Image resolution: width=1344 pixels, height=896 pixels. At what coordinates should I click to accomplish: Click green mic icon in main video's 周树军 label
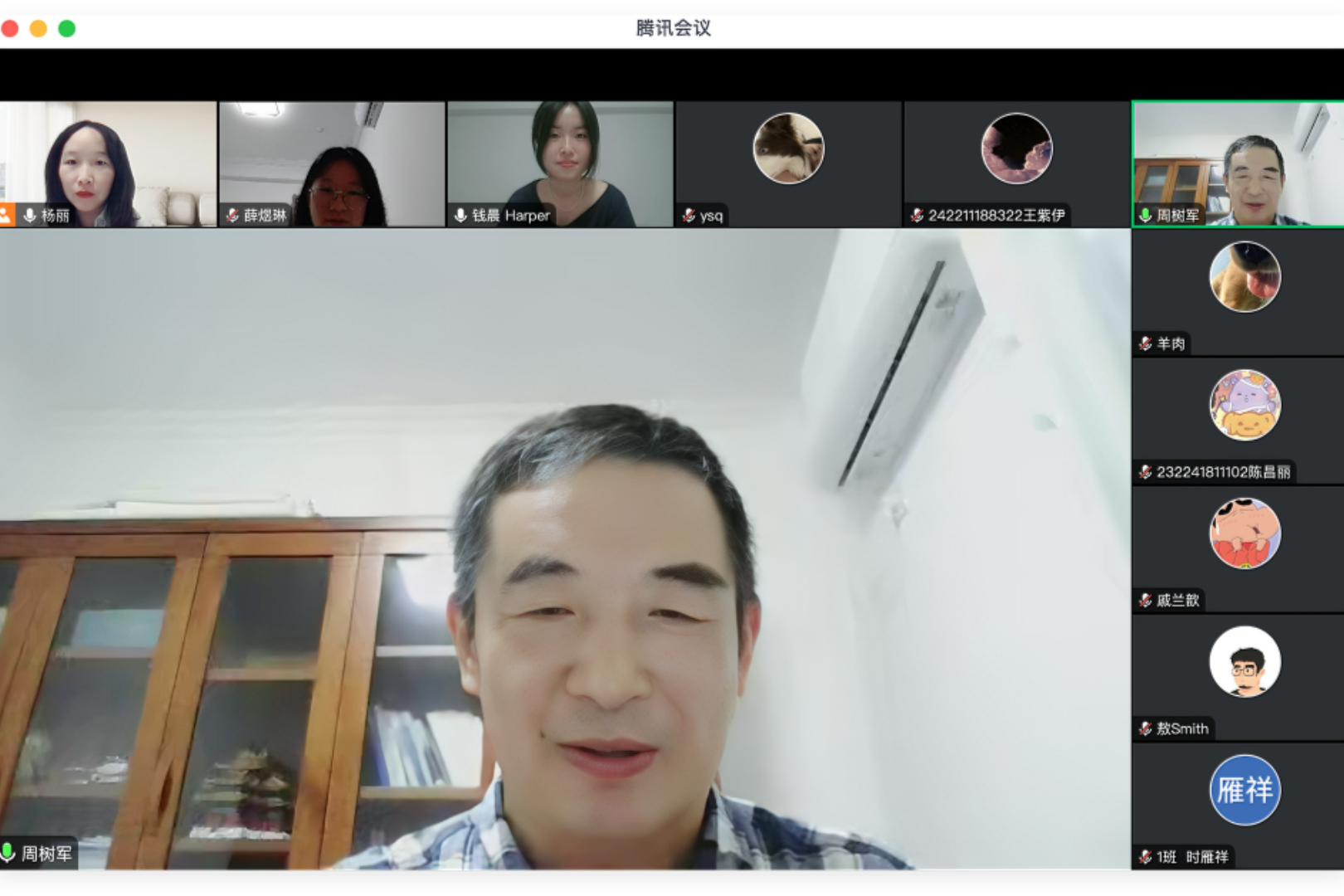8,853
